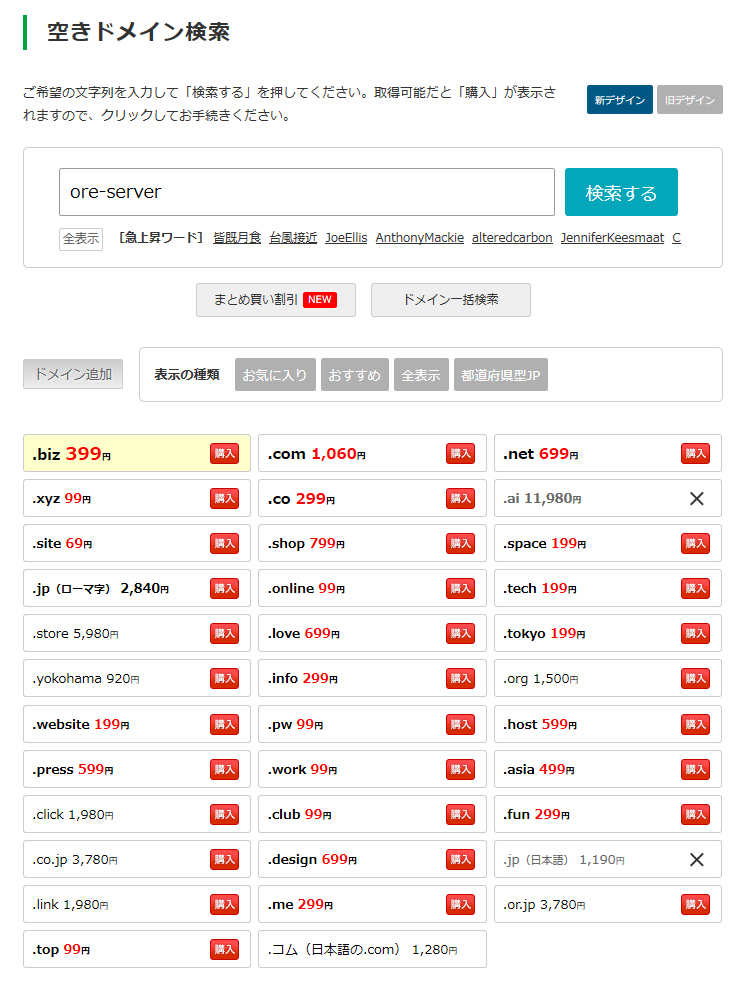Viewport: 740px width, 1000px height.
Task: Purchase the .or.jp domain for 3,780円
Action: pyautogui.click(x=695, y=904)
